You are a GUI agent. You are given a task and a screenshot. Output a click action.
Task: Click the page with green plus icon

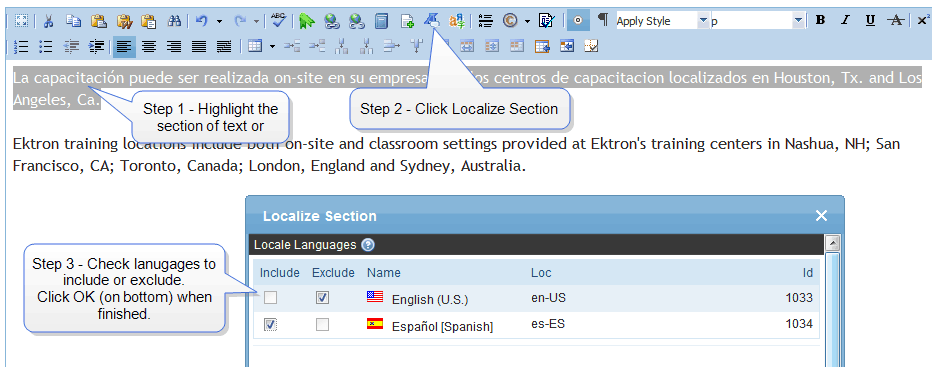tap(407, 21)
